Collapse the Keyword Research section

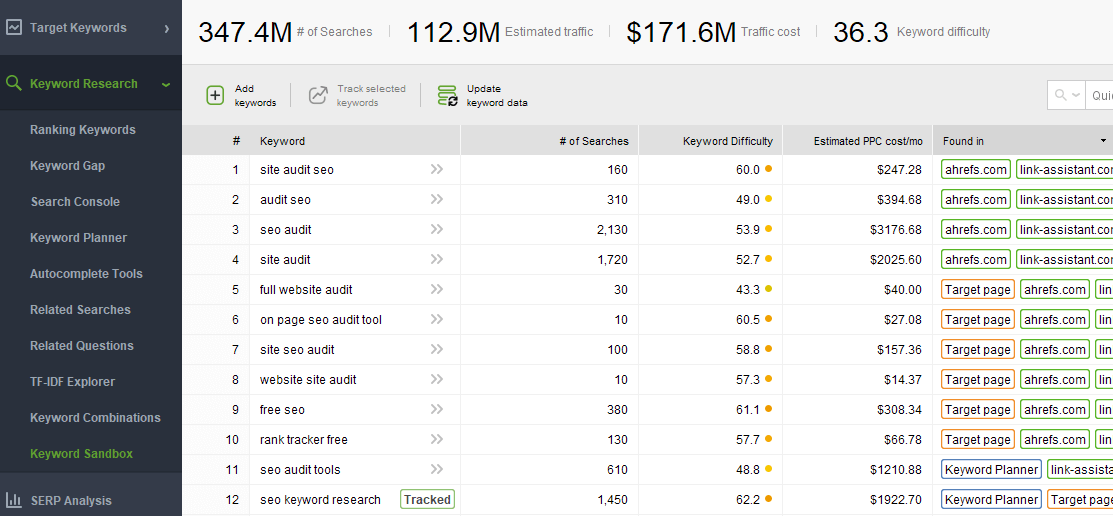[166, 84]
